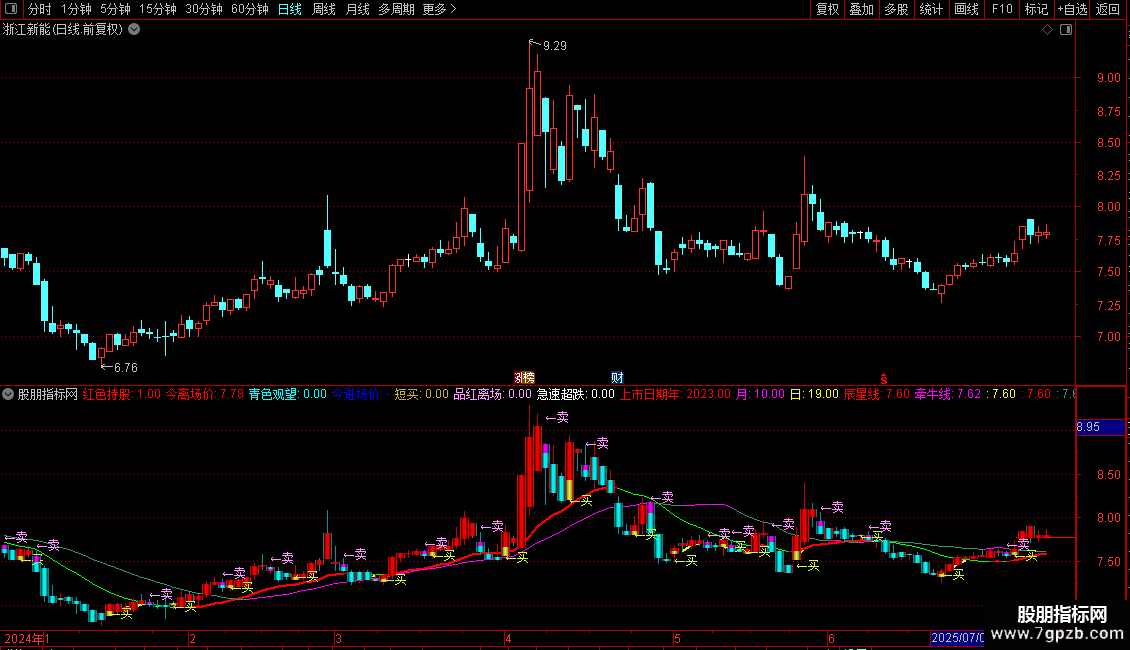Click the 9.29 high price label

(x=554, y=45)
